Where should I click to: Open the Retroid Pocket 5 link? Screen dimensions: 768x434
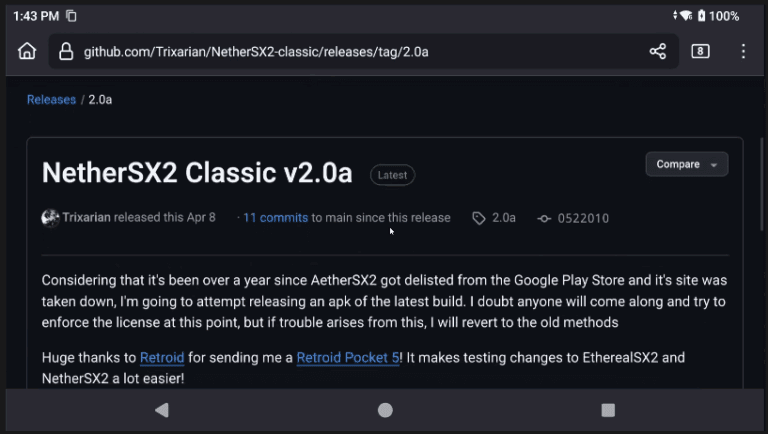[x=347, y=357]
